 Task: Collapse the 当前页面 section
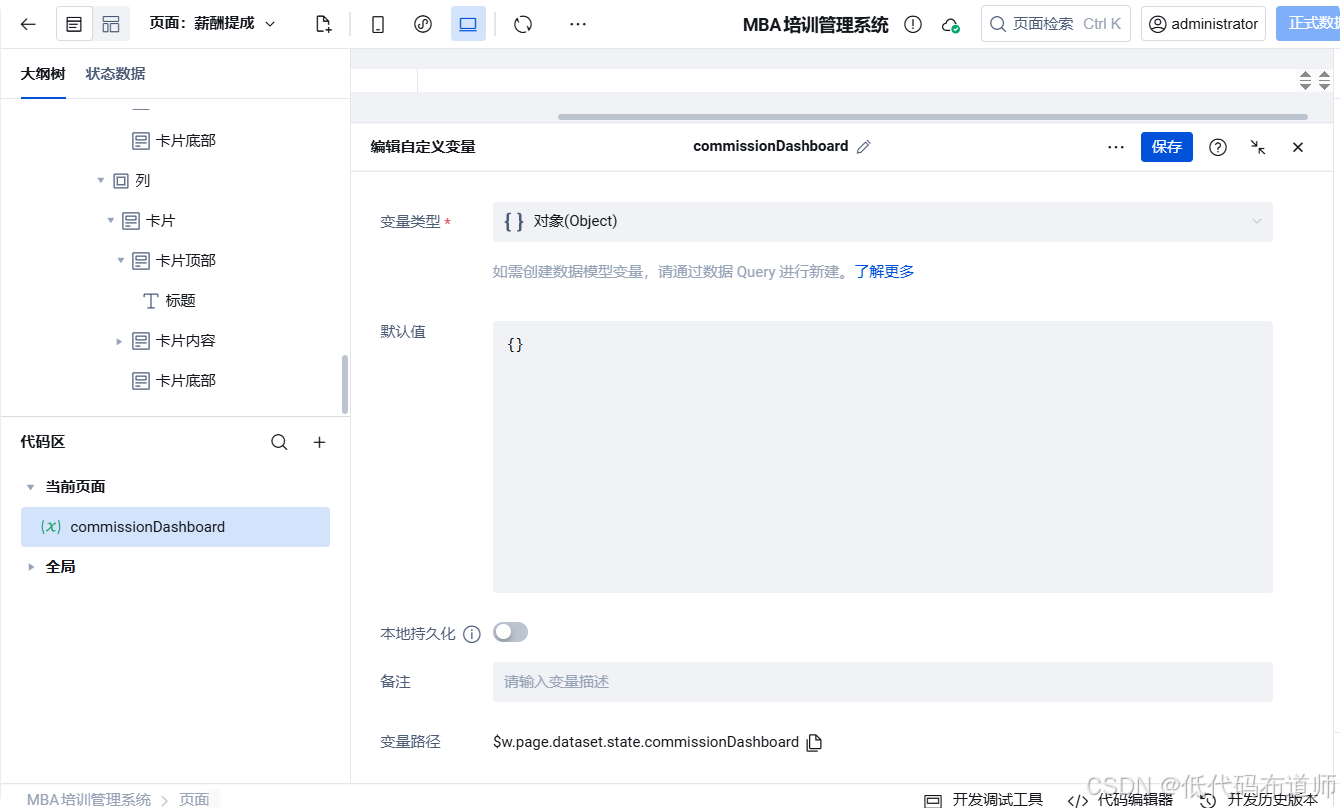30,487
